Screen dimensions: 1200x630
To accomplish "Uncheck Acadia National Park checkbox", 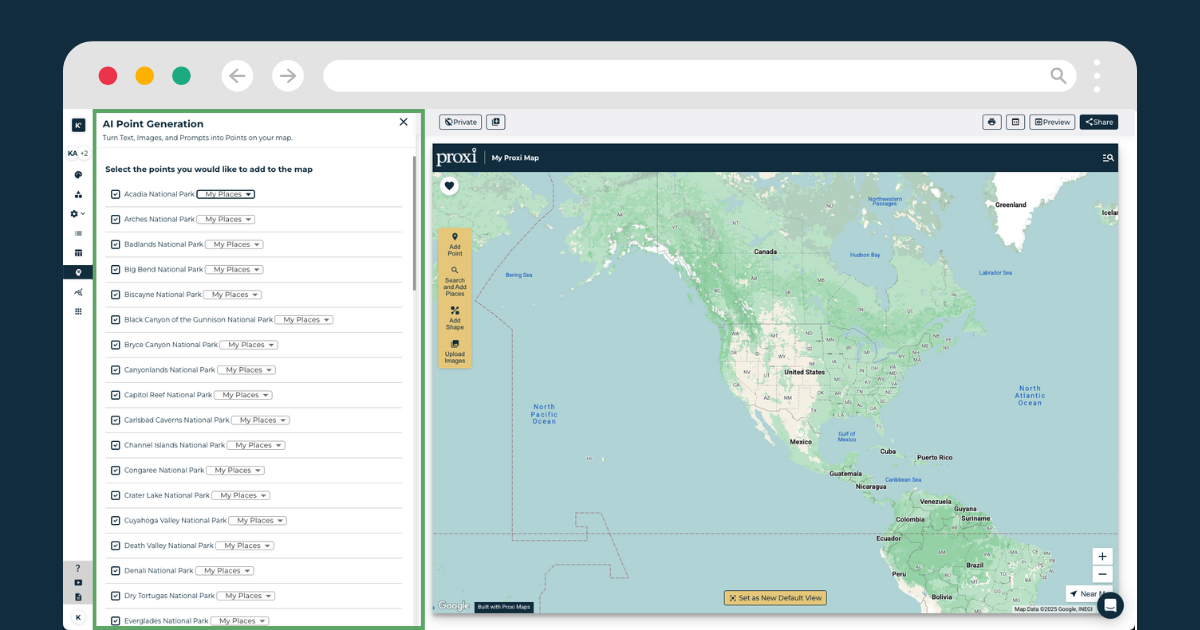I will point(116,194).
